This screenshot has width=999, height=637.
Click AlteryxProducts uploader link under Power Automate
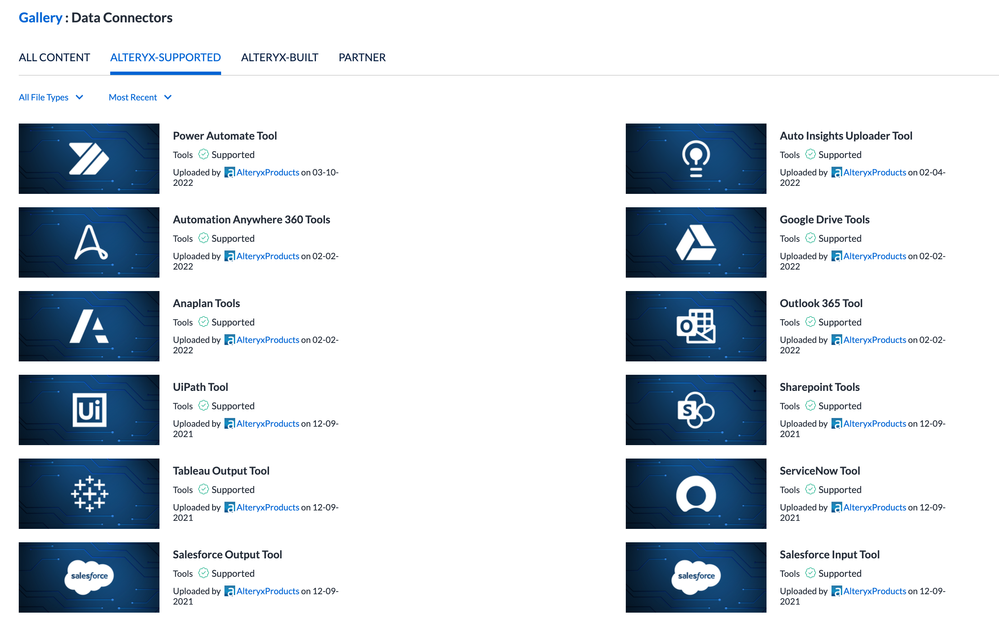tap(266, 172)
